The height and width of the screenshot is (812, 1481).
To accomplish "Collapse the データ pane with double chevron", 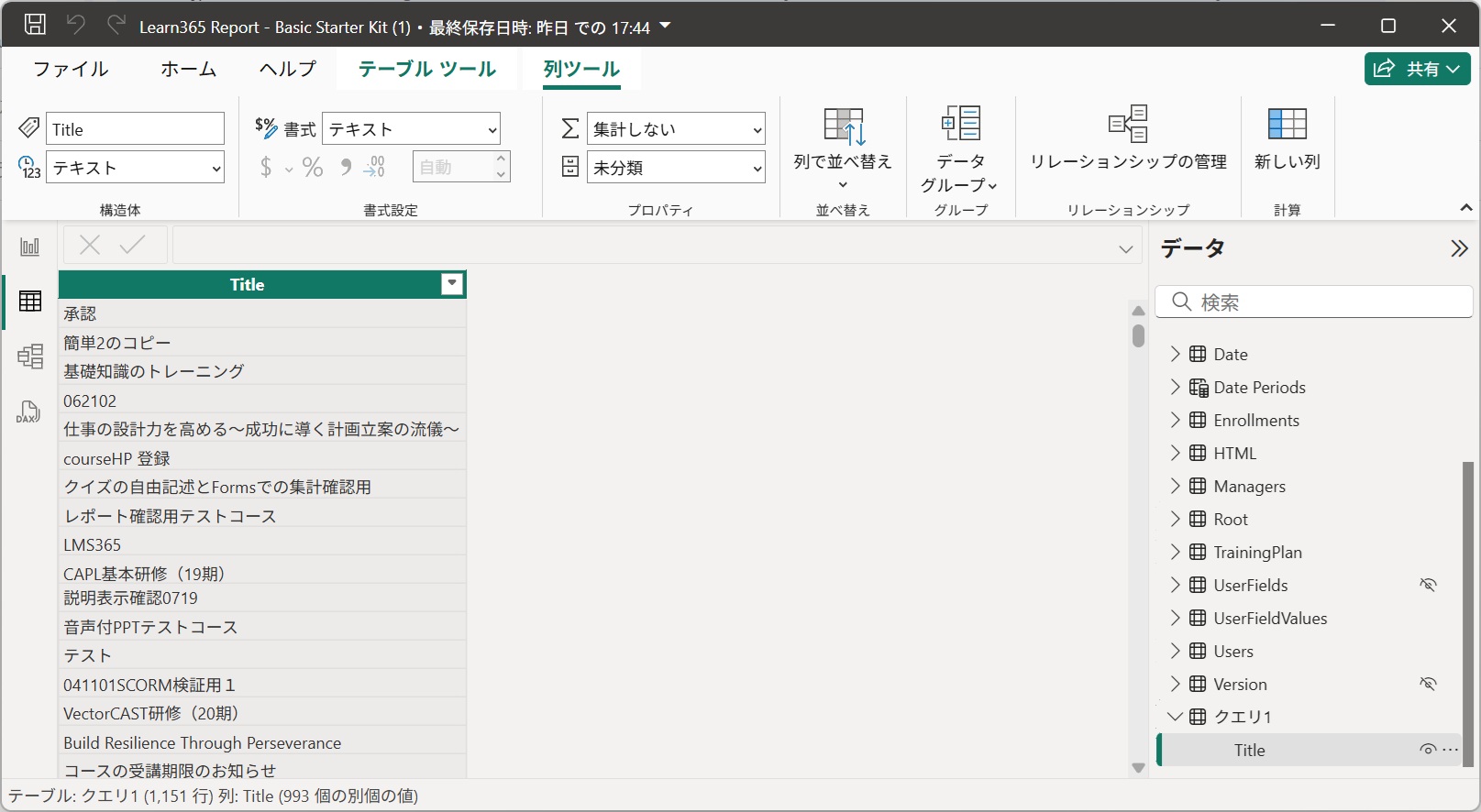I will tap(1459, 248).
